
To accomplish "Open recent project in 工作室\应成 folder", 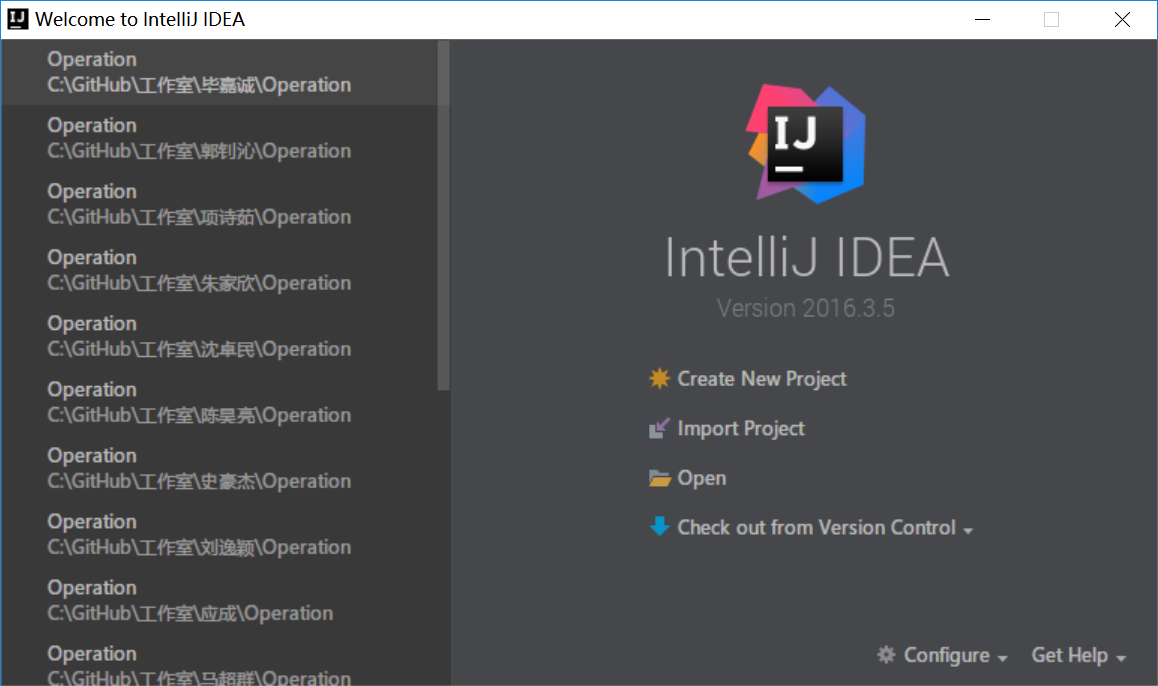I will coord(220,600).
